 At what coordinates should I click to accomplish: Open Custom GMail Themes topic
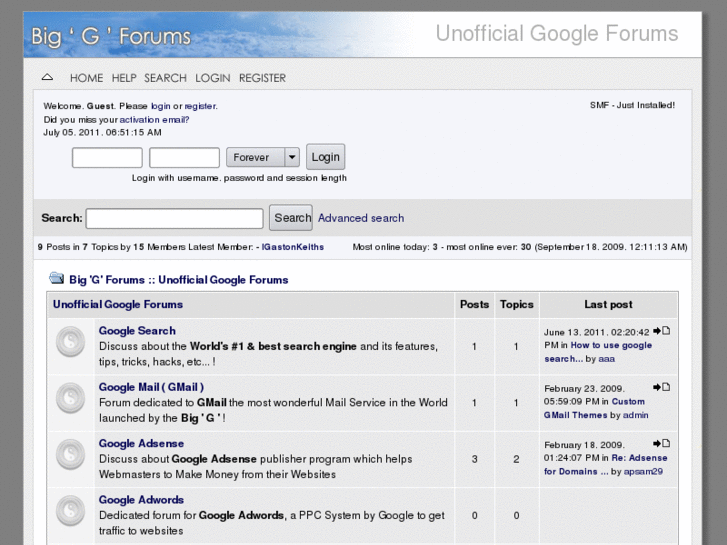coord(594,408)
